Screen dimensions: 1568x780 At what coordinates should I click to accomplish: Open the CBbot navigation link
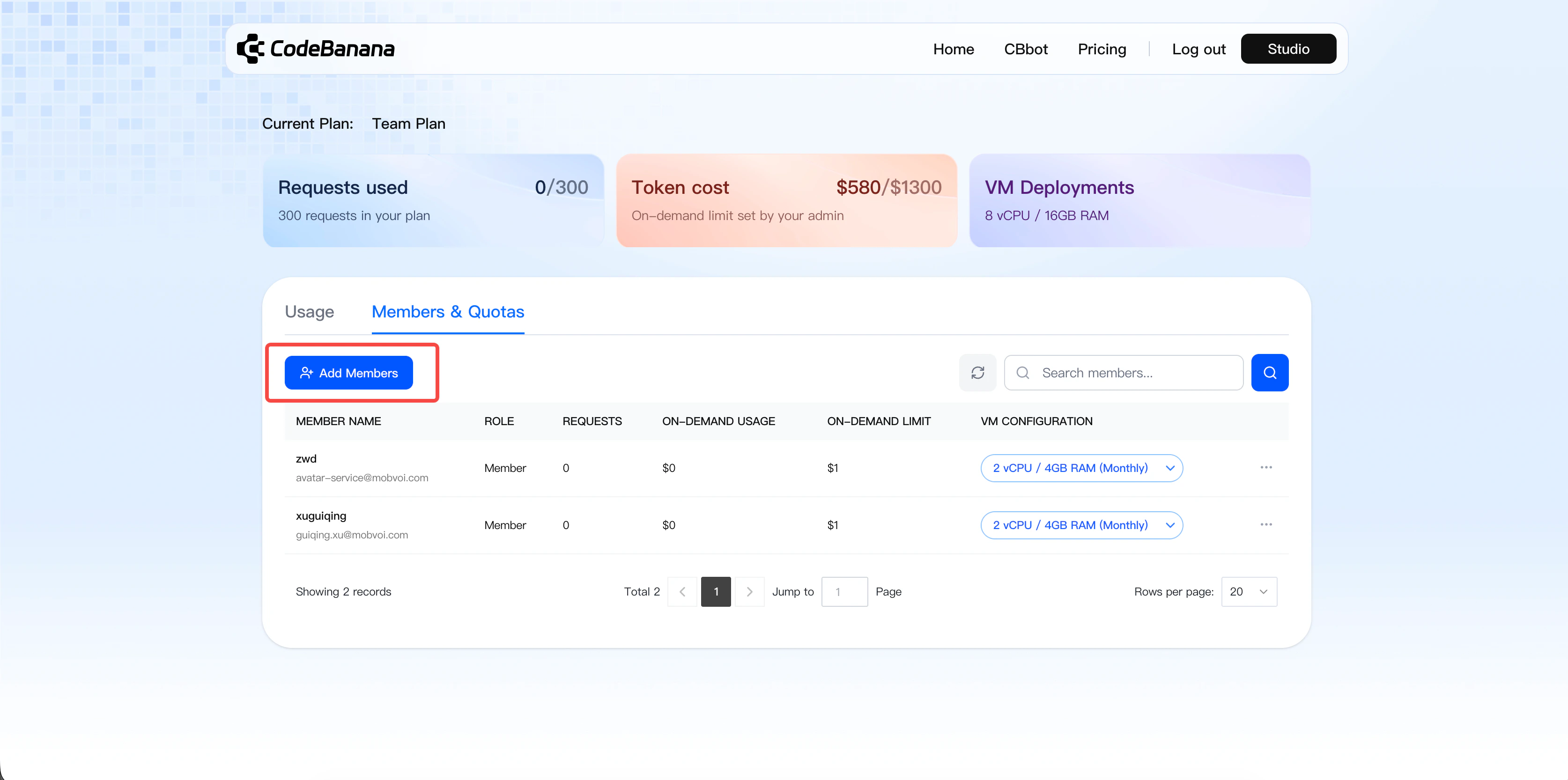pyautogui.click(x=1026, y=49)
